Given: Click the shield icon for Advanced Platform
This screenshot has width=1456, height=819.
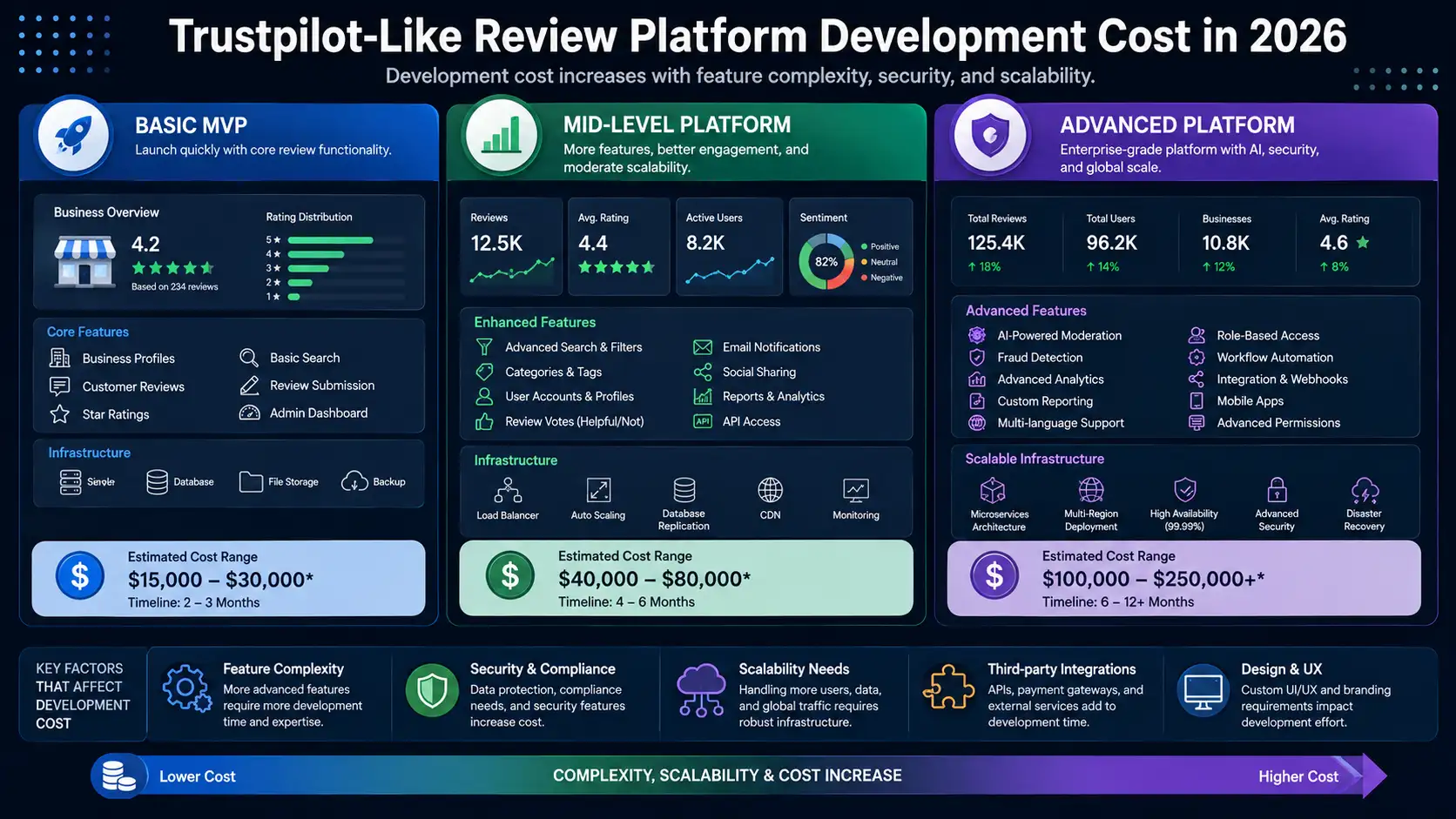Looking at the screenshot, I should [990, 137].
